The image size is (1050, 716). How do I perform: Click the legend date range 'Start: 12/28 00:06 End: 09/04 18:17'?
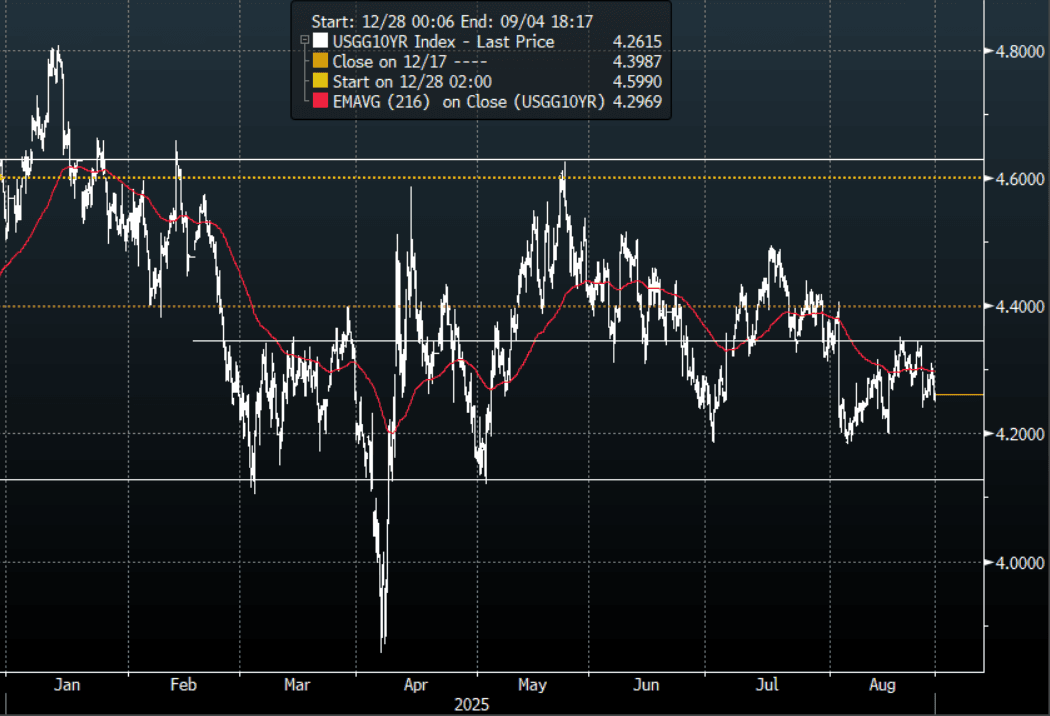(452, 21)
